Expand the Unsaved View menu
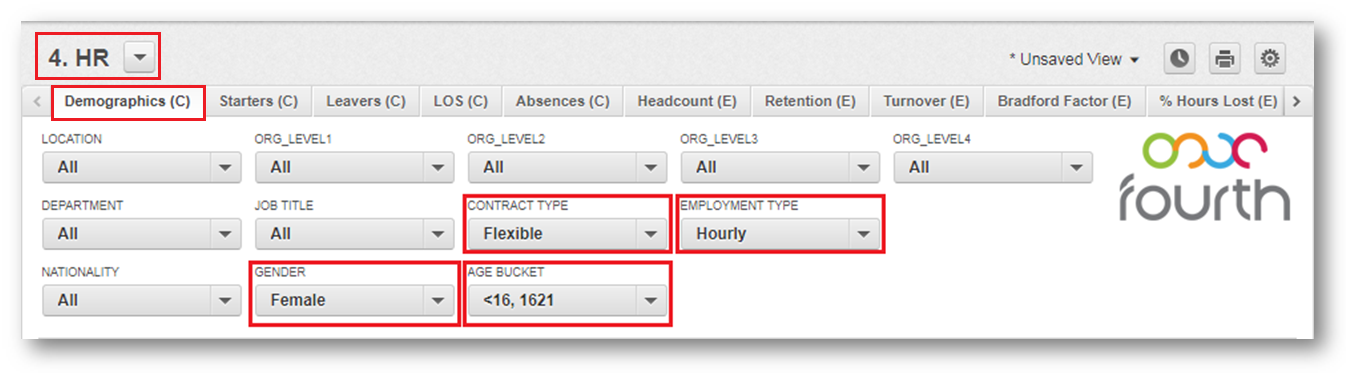The width and height of the screenshot is (1346, 373). pyautogui.click(x=1075, y=60)
